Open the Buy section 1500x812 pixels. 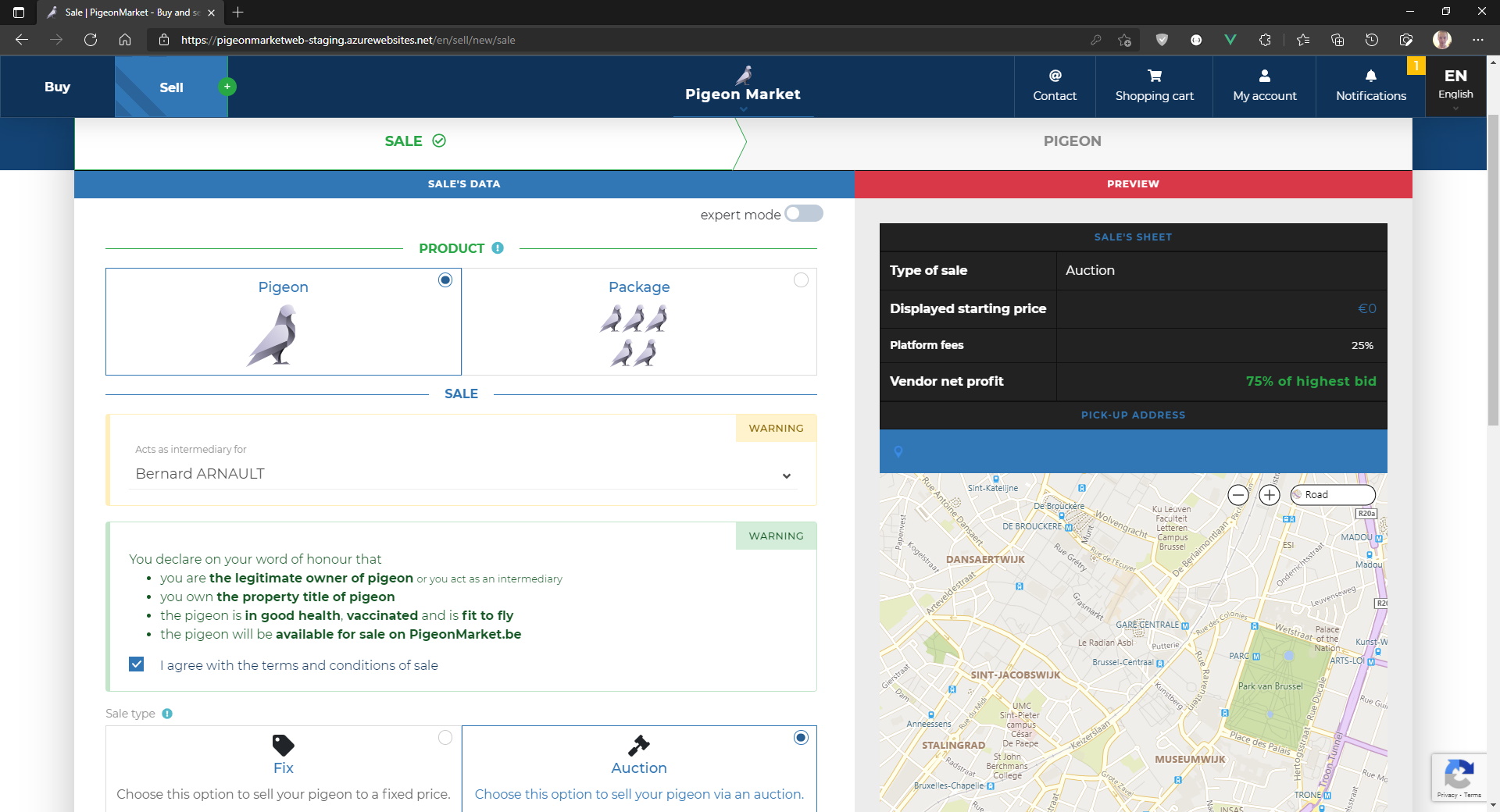click(57, 87)
